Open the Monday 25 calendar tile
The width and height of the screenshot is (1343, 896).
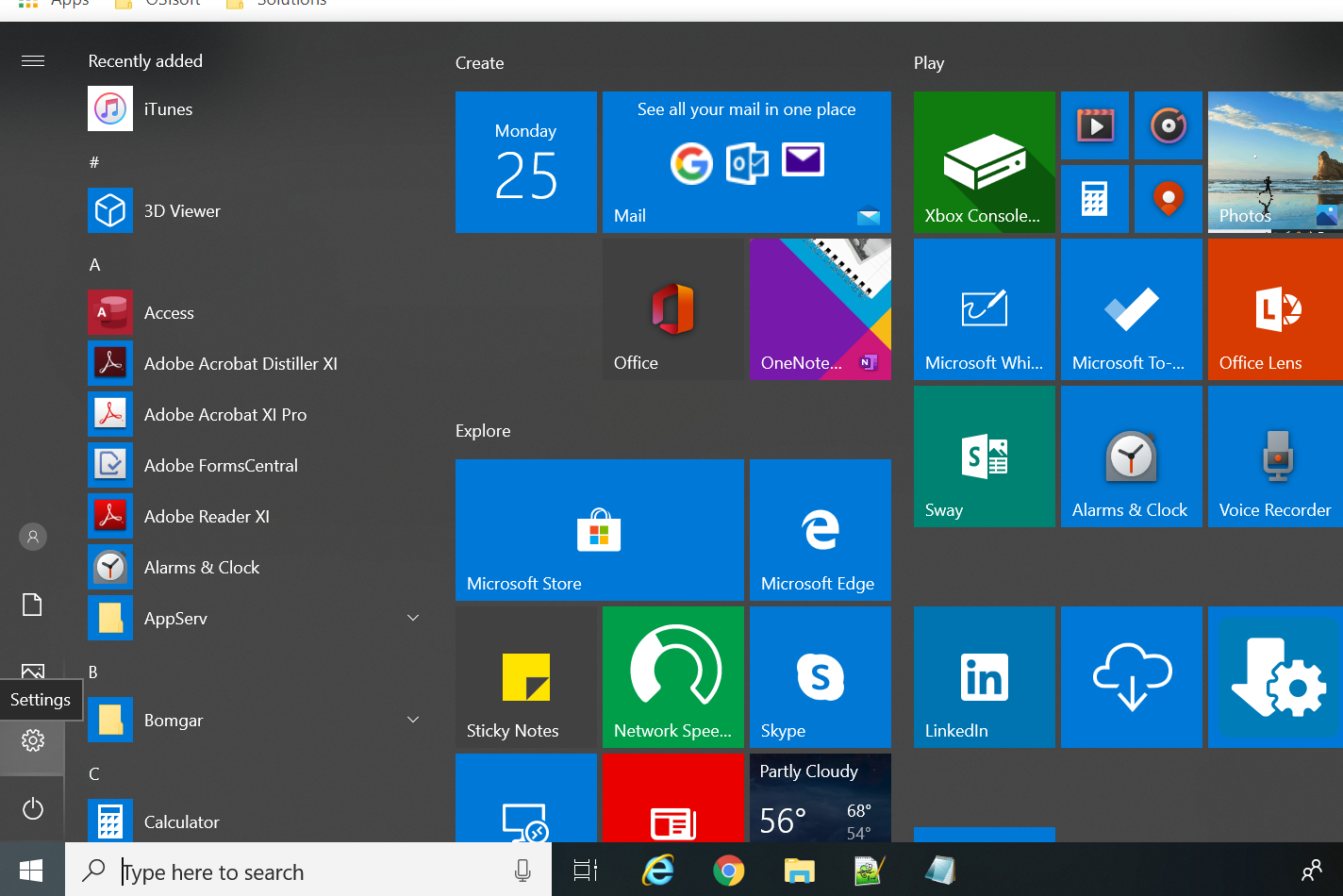pos(525,162)
